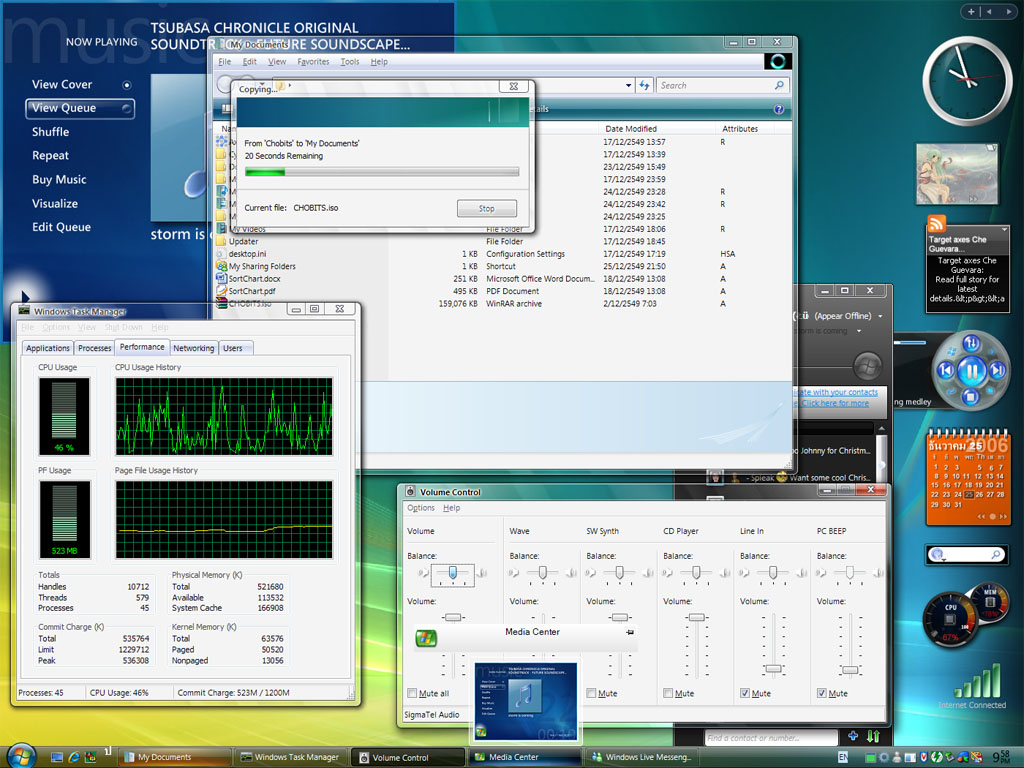The image size is (1024, 768).
Task: Click the Vista Start orb
Action: pos(20,755)
